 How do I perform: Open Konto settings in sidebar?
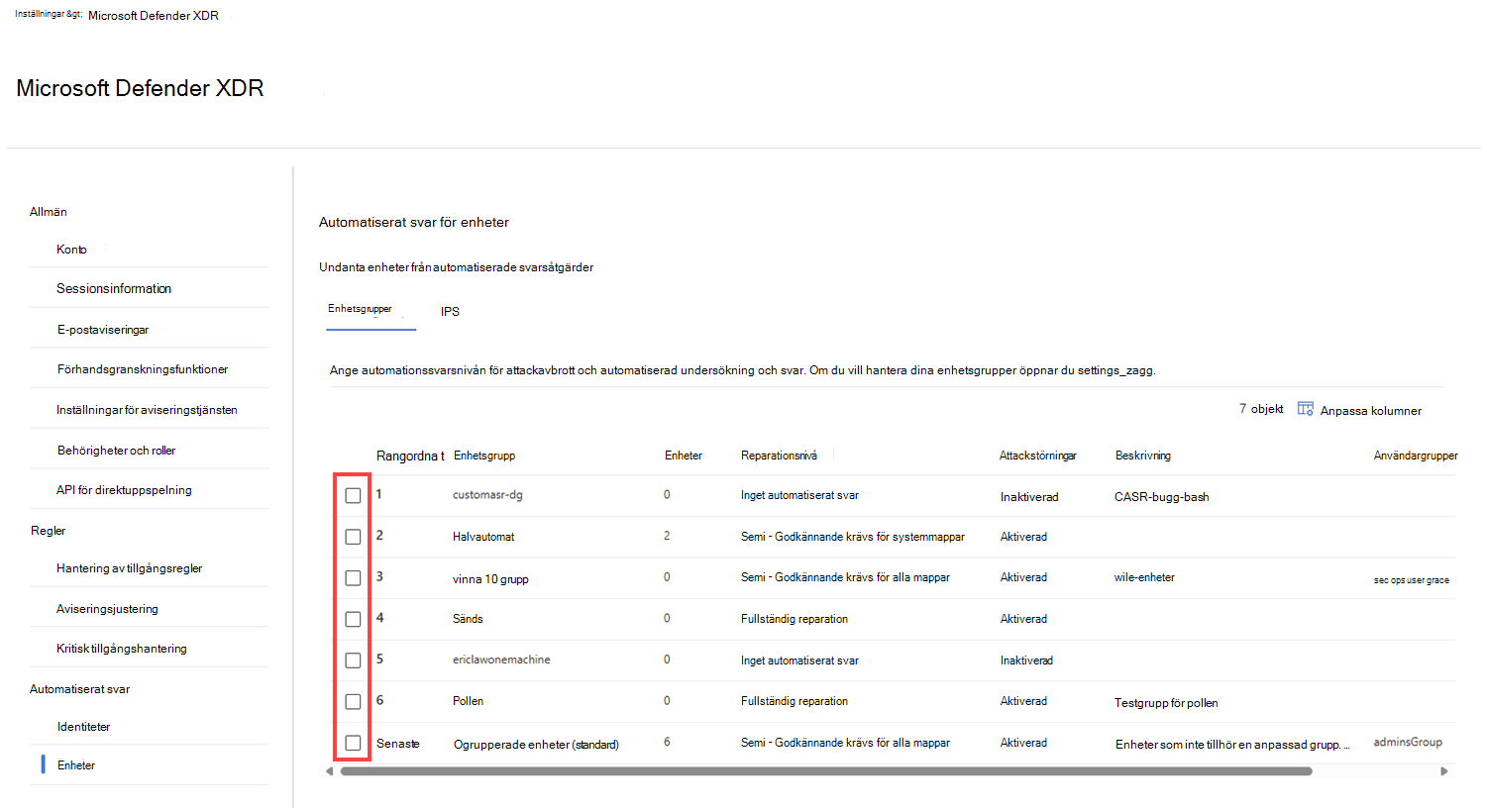[x=71, y=250]
